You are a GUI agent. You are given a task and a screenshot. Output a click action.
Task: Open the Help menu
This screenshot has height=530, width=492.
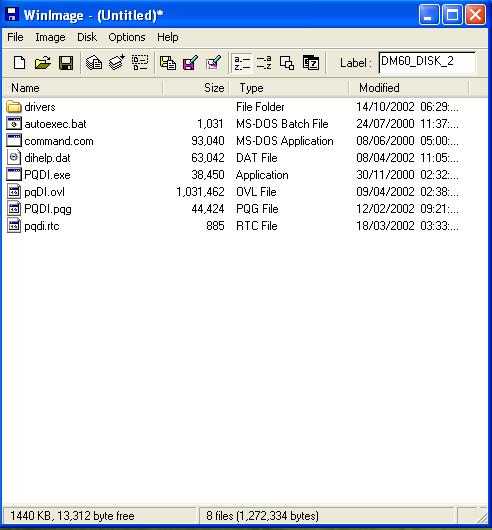[168, 37]
